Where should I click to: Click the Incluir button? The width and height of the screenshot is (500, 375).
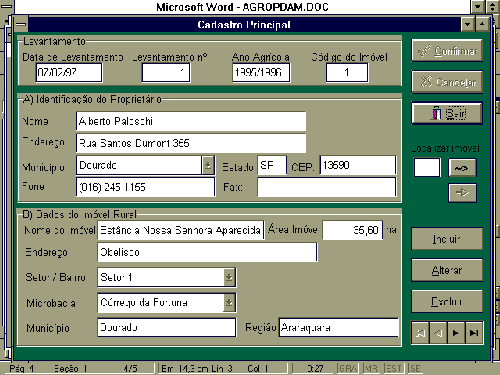[x=447, y=239]
